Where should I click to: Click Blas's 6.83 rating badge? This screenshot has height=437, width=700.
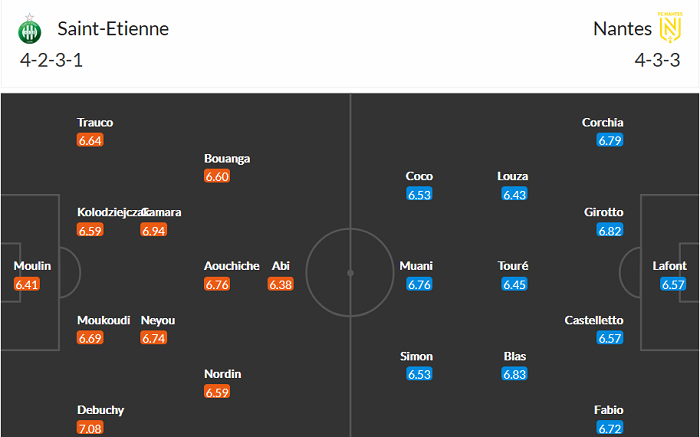tap(514, 374)
